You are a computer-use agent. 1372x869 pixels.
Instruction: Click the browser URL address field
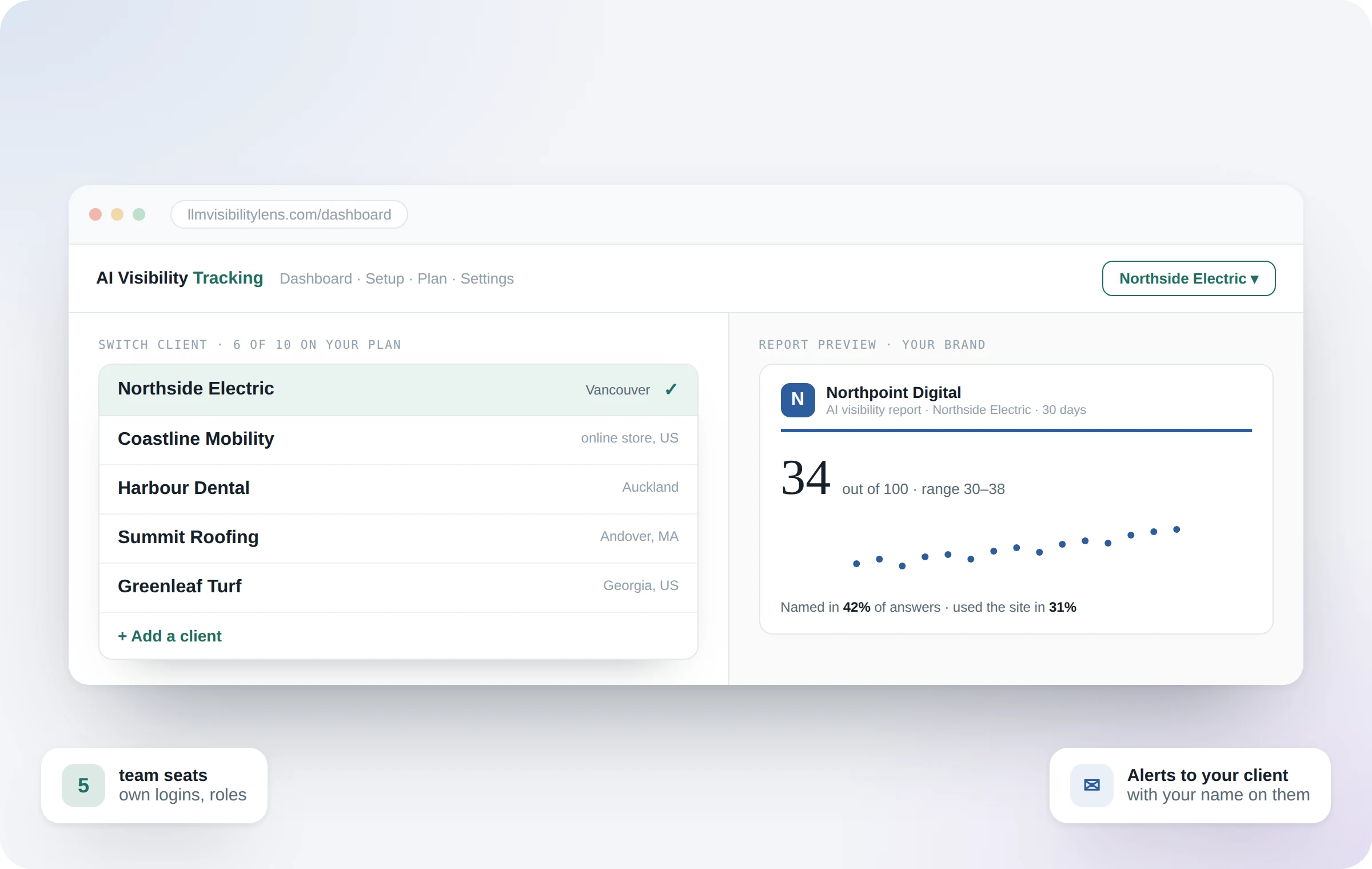click(x=289, y=214)
